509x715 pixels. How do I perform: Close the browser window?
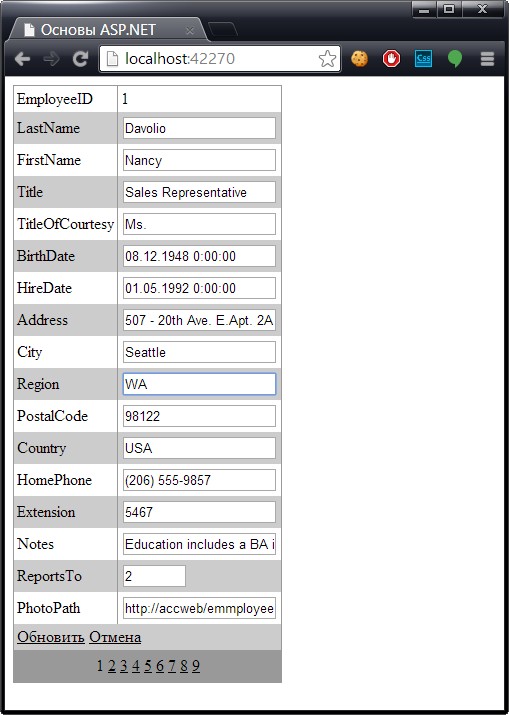coord(483,10)
